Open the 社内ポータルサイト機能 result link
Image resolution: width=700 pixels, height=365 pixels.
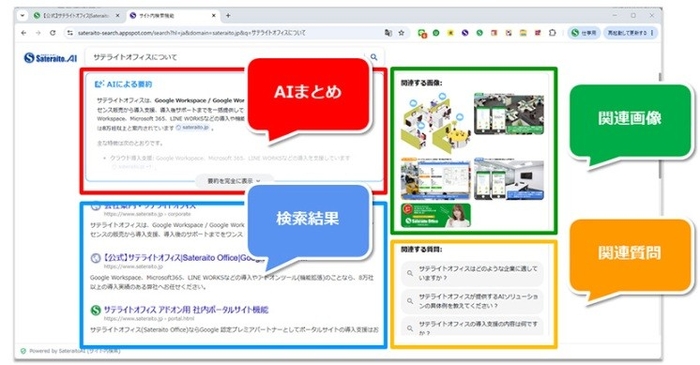click(x=186, y=310)
